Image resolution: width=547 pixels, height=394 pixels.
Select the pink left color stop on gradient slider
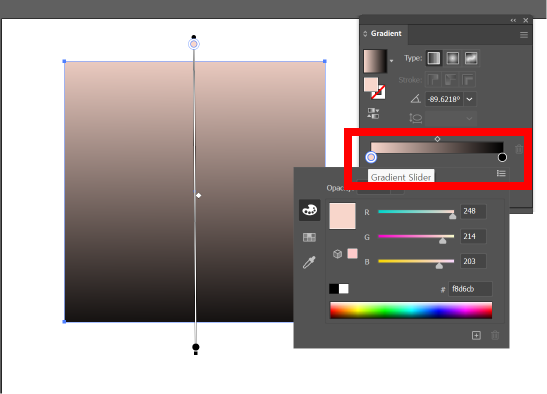(371, 157)
